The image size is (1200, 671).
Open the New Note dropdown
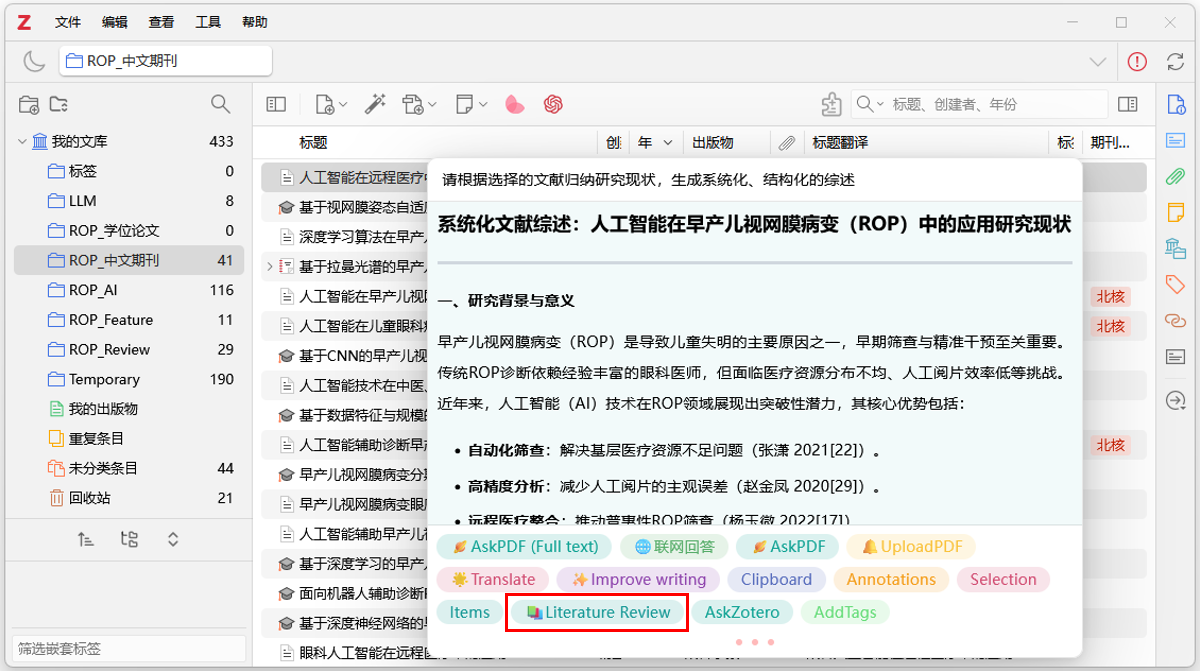(x=472, y=104)
